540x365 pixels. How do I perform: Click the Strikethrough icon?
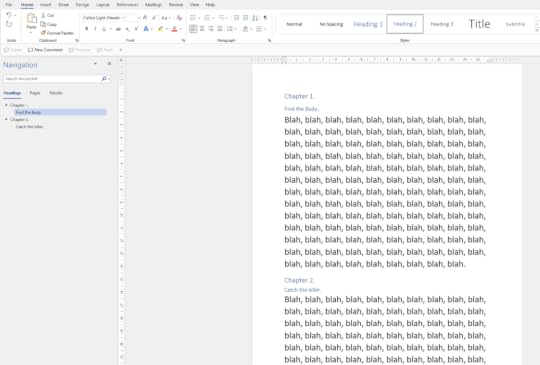click(118, 29)
